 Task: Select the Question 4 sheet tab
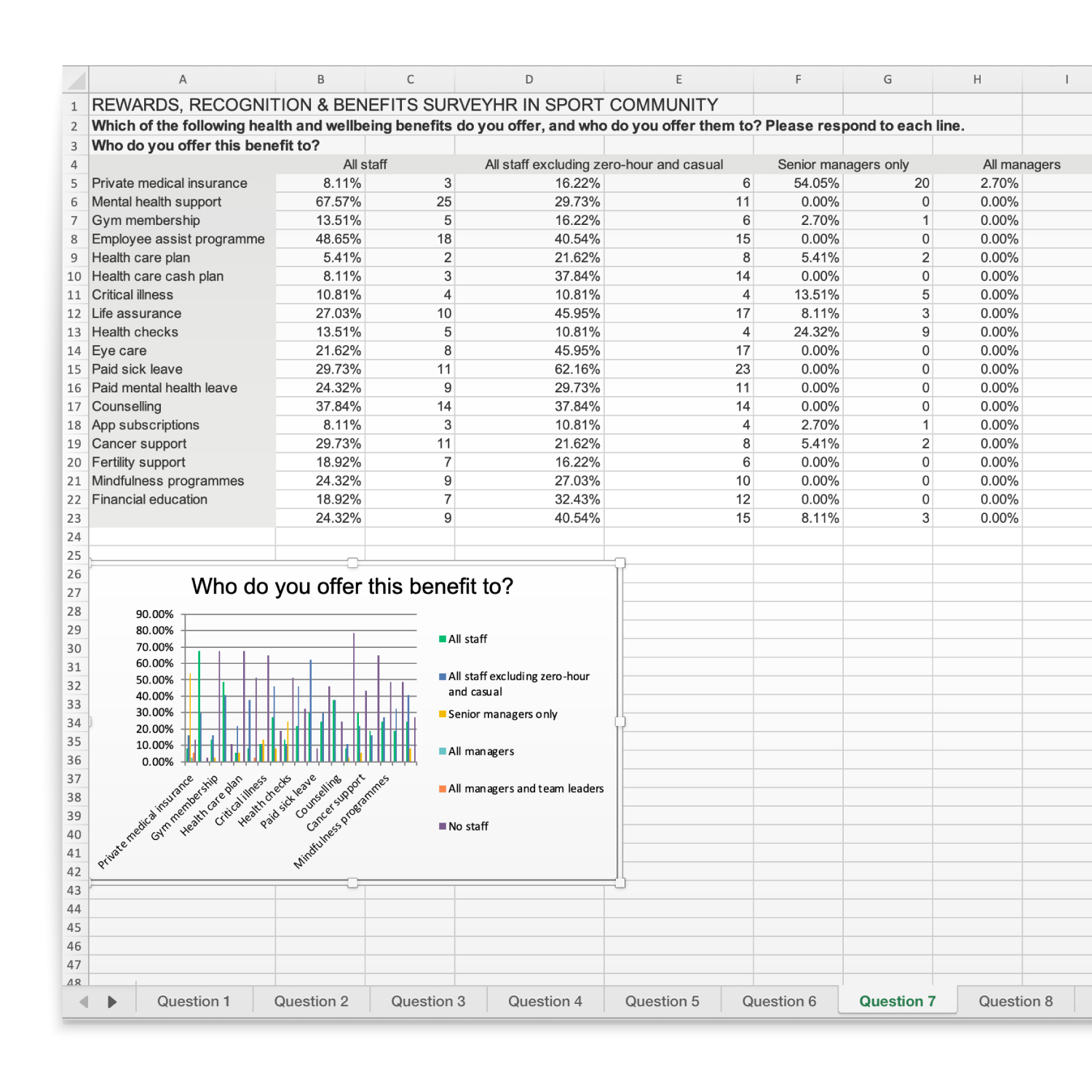(545, 1001)
